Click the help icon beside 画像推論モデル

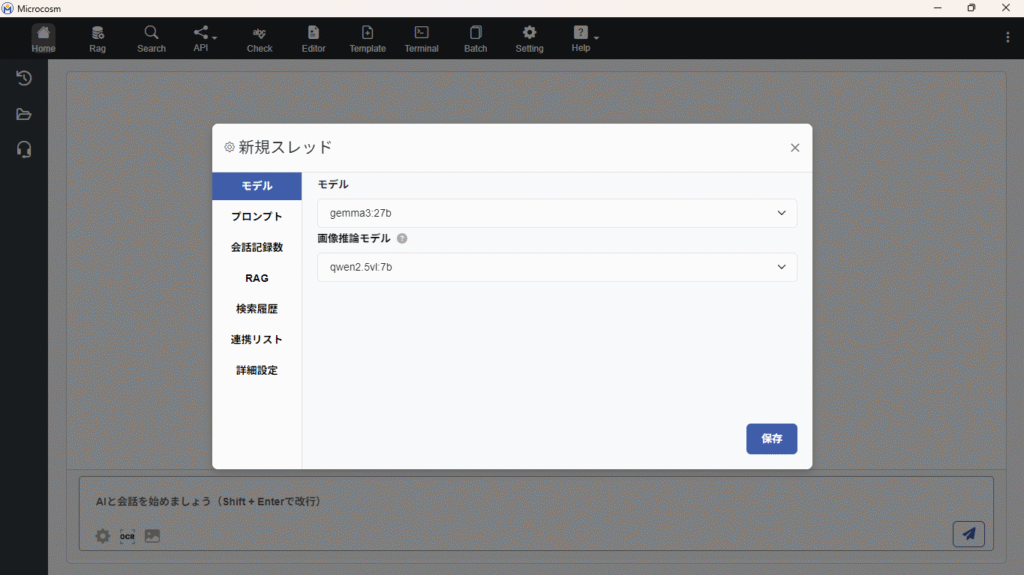402,239
